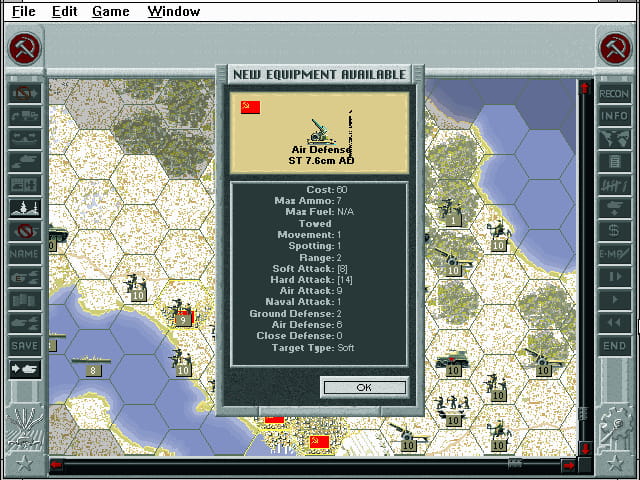
Task: Click the red right arrow of horizontal scrollbar
Action: click(568, 465)
